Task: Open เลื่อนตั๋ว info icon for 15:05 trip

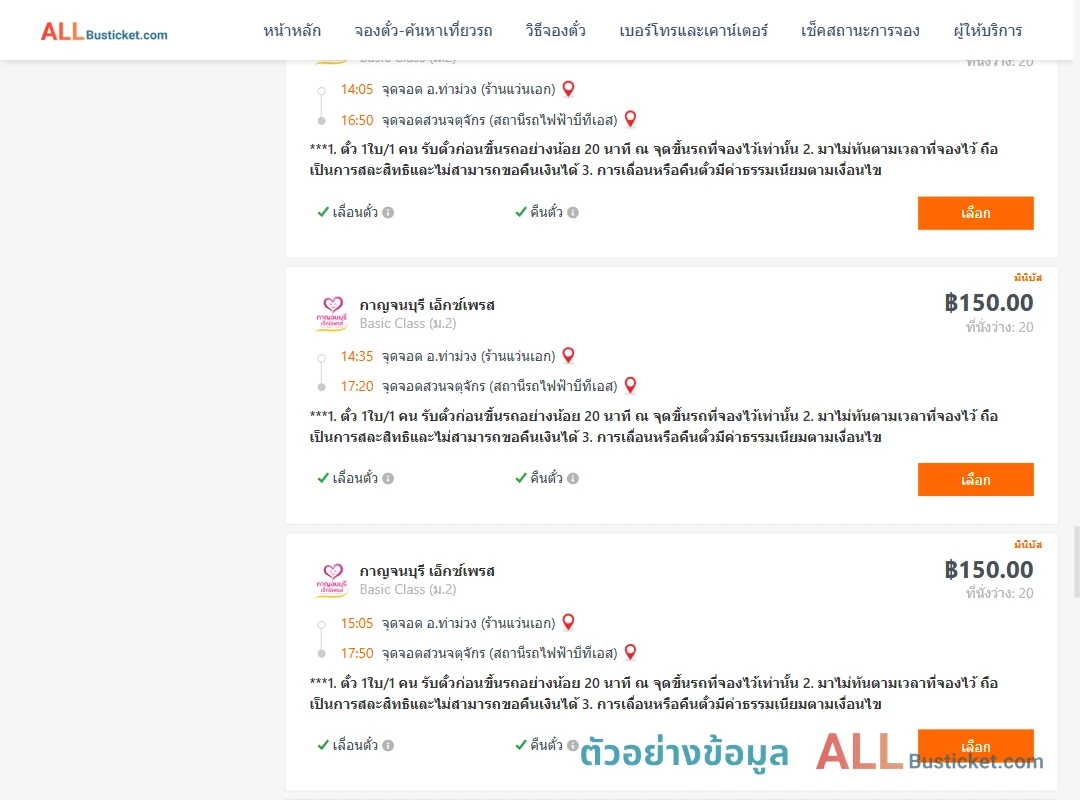Action: tap(388, 745)
